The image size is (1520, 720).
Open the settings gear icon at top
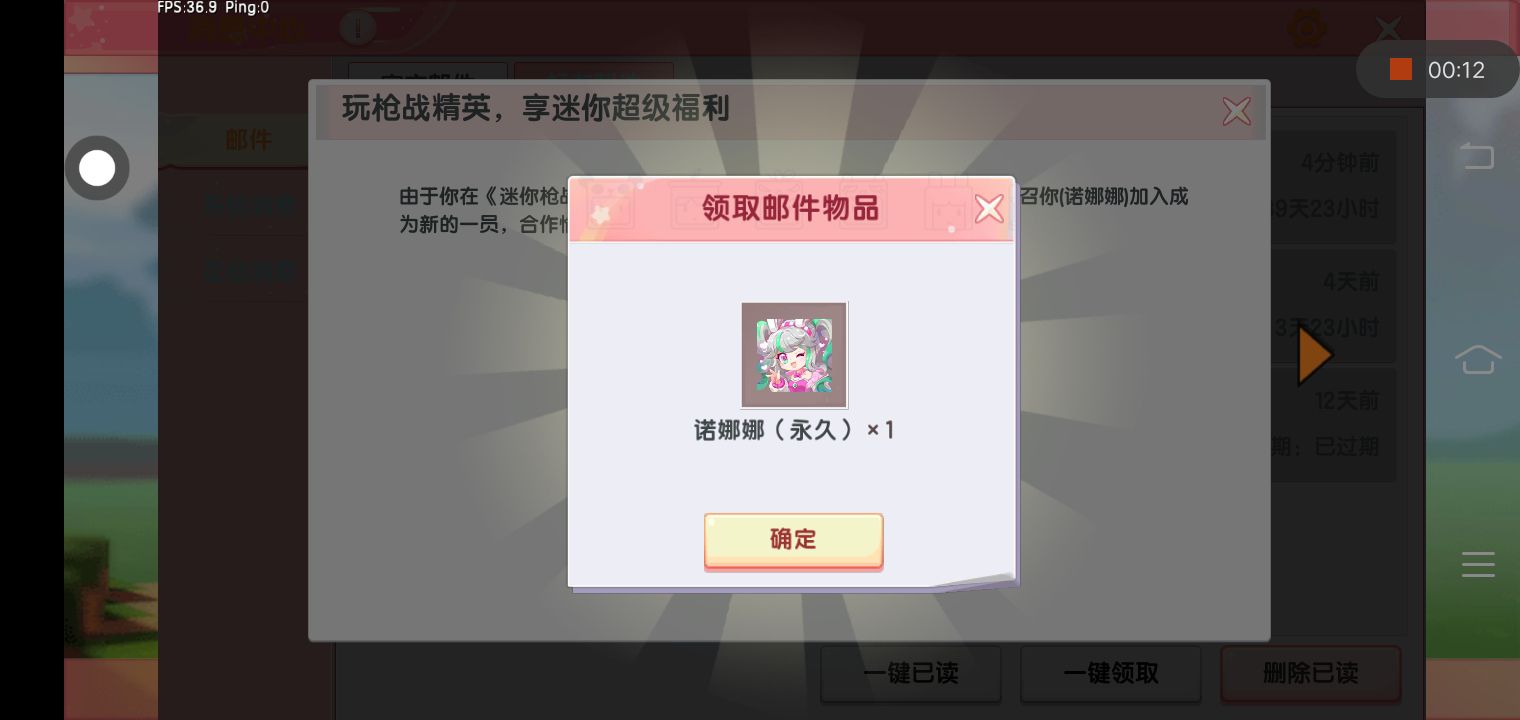click(x=1307, y=28)
